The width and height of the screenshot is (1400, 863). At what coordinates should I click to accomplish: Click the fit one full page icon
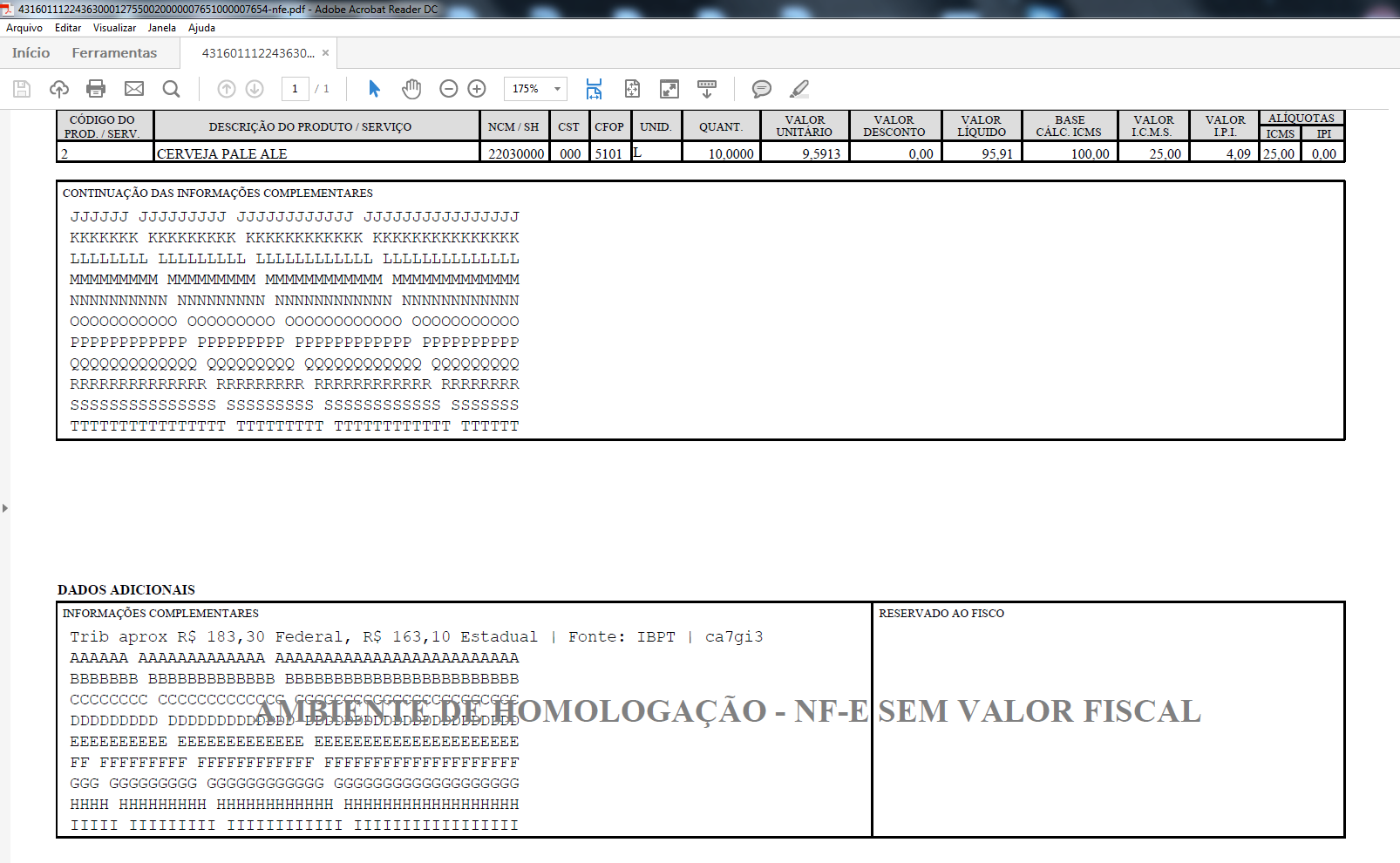(x=632, y=89)
